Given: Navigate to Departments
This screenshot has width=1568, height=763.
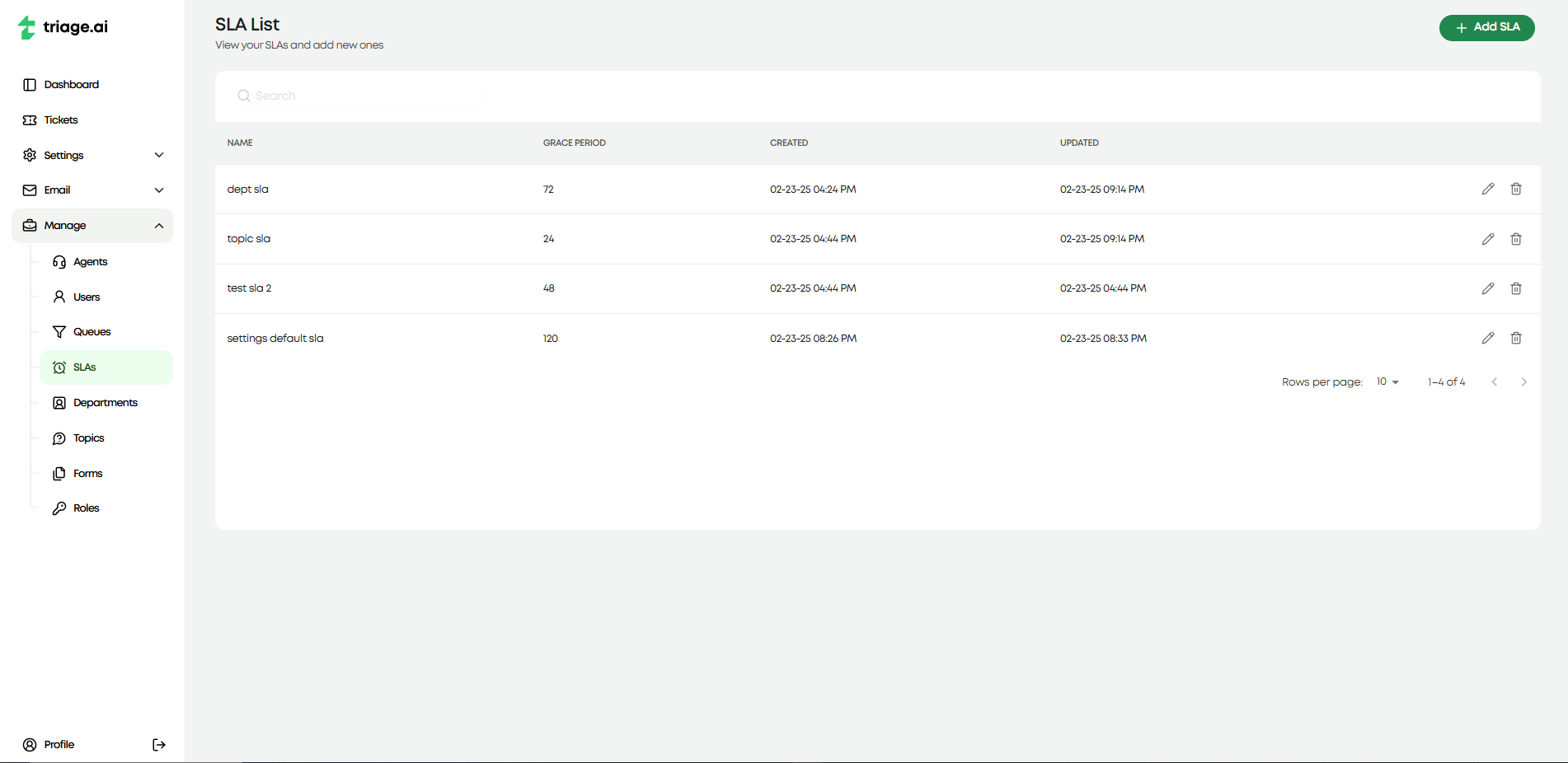Looking at the screenshot, I should [x=105, y=403].
